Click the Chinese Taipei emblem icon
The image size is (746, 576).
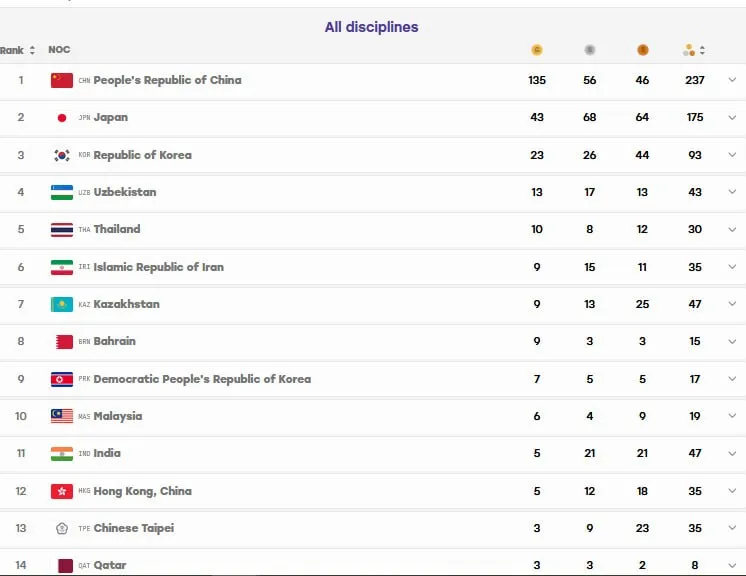62,528
